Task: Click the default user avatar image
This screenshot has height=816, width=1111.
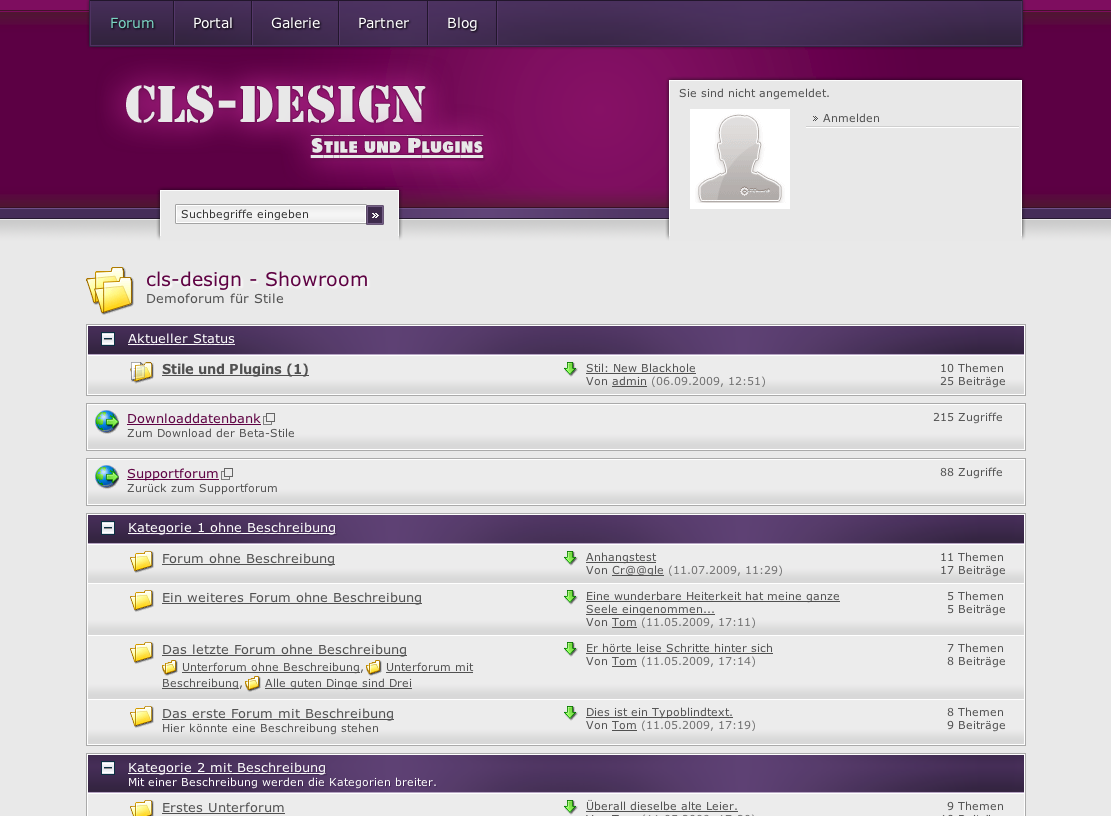Action: (740, 159)
